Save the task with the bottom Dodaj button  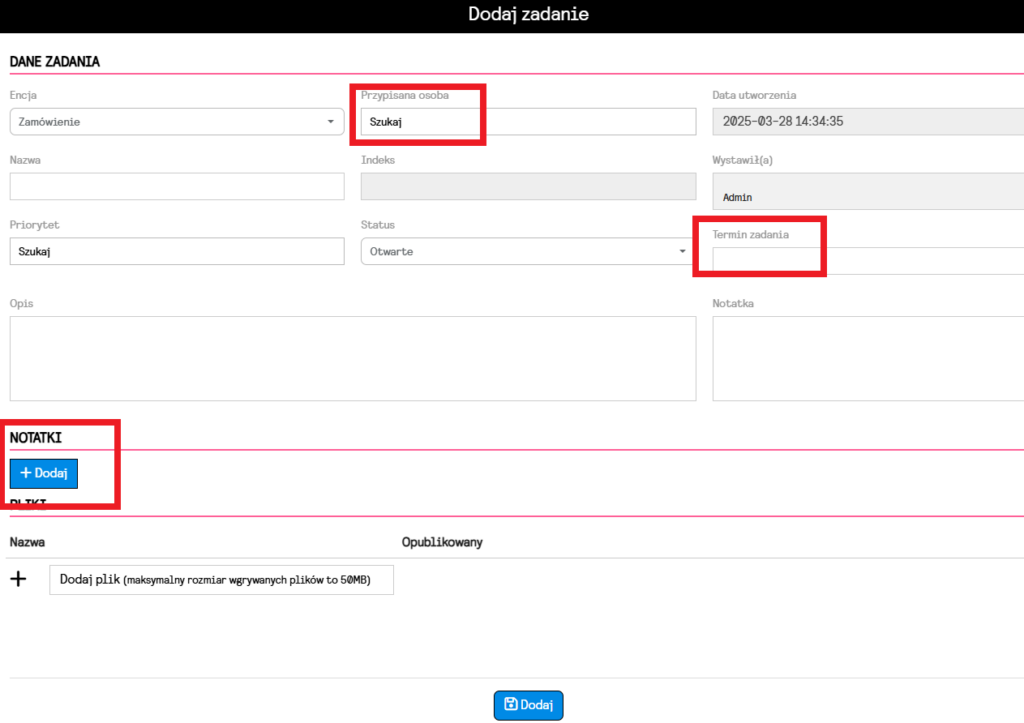[x=528, y=705]
